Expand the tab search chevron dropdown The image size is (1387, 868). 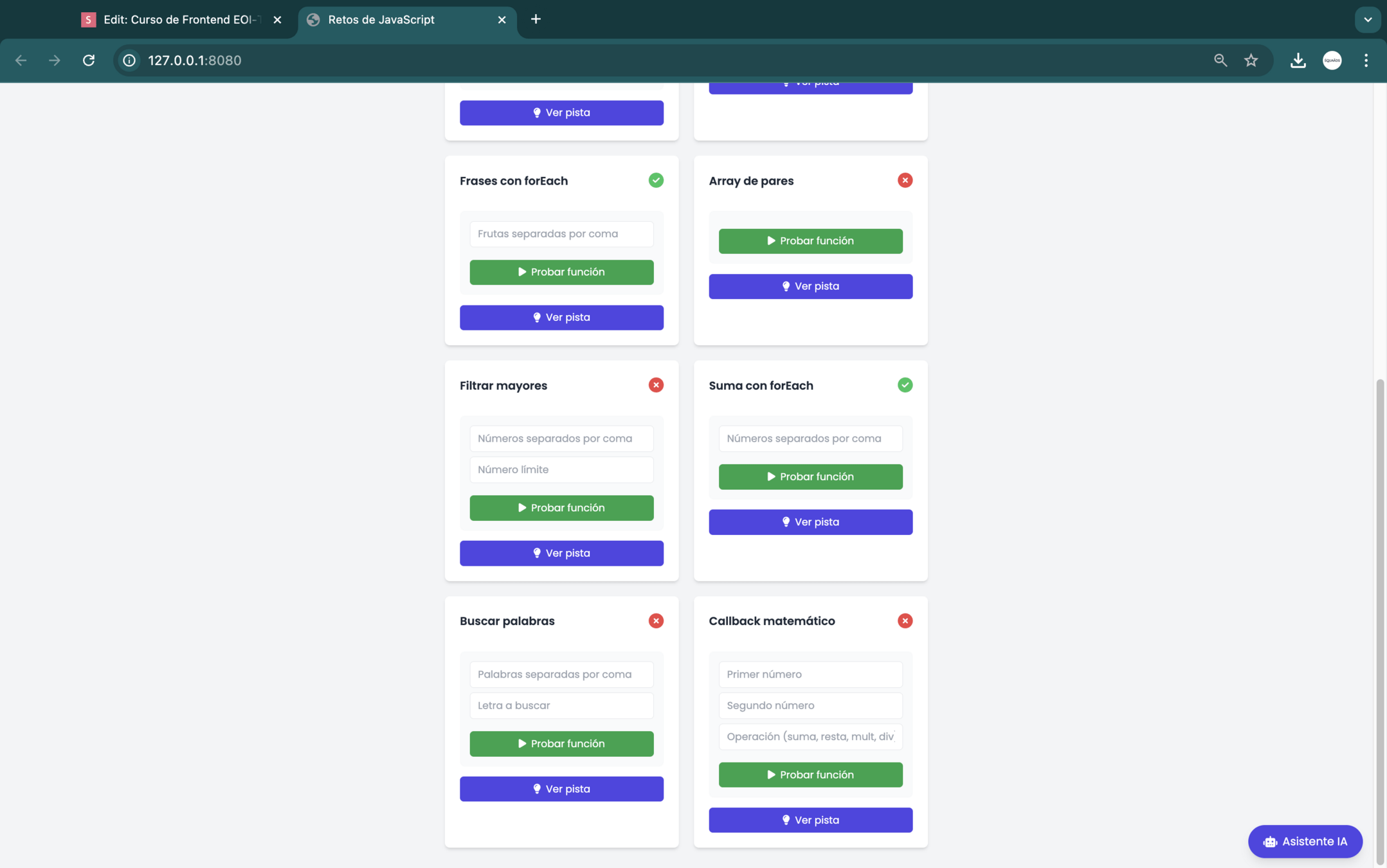(1367, 20)
